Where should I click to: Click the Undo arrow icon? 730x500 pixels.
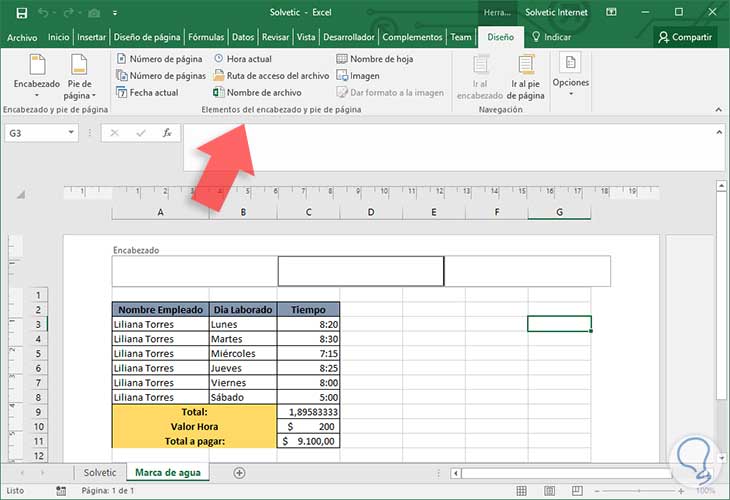coord(43,13)
